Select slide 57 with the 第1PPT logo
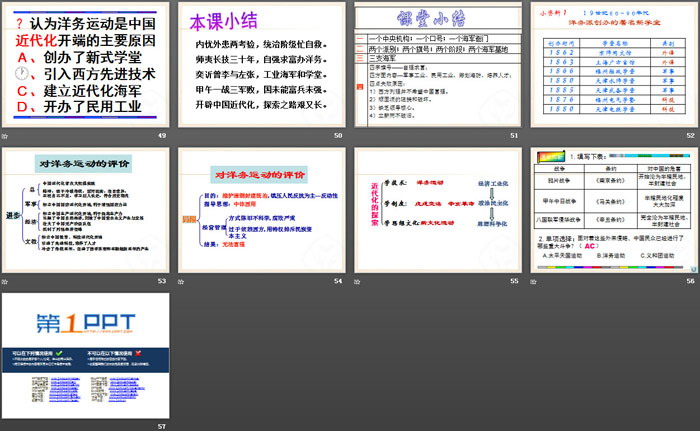Viewport: 700px width, 431px height. coord(84,355)
